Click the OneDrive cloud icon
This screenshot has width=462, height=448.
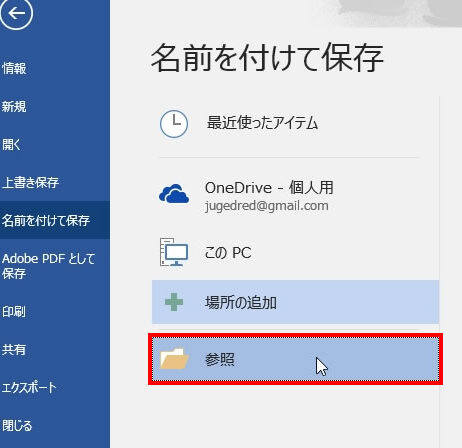[x=174, y=194]
